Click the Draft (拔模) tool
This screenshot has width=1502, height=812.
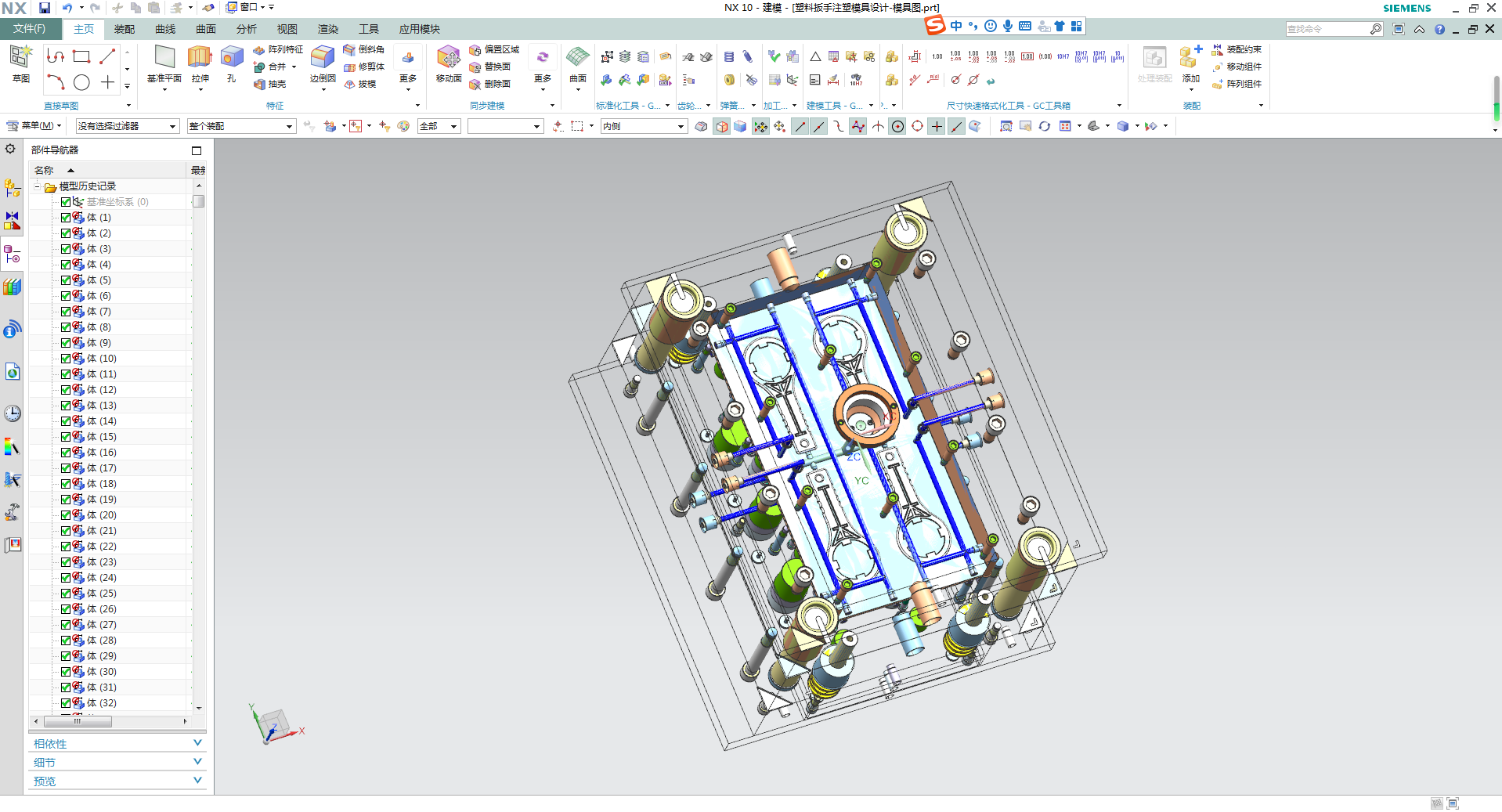pos(360,84)
